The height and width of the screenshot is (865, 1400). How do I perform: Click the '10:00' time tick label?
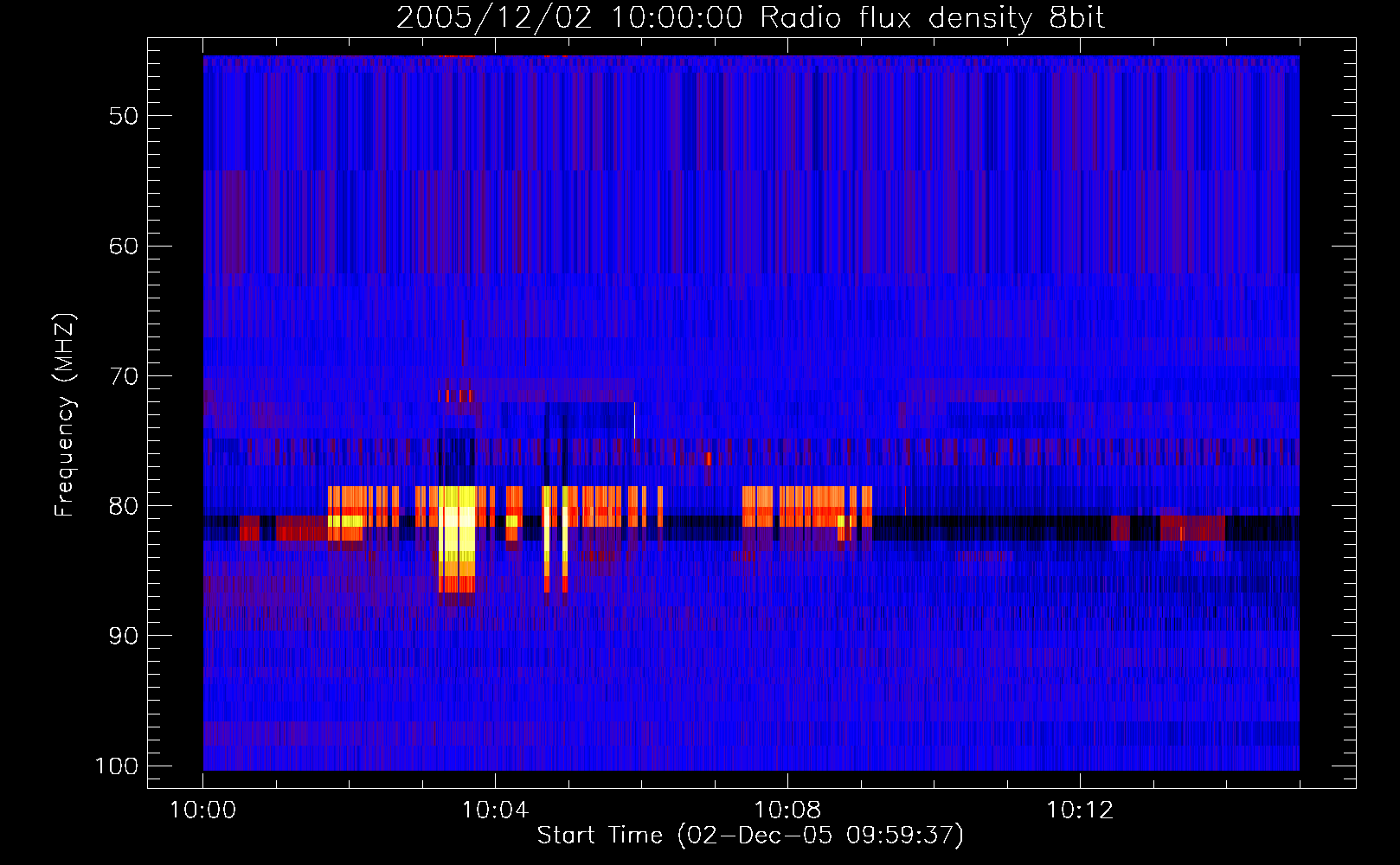click(x=203, y=811)
